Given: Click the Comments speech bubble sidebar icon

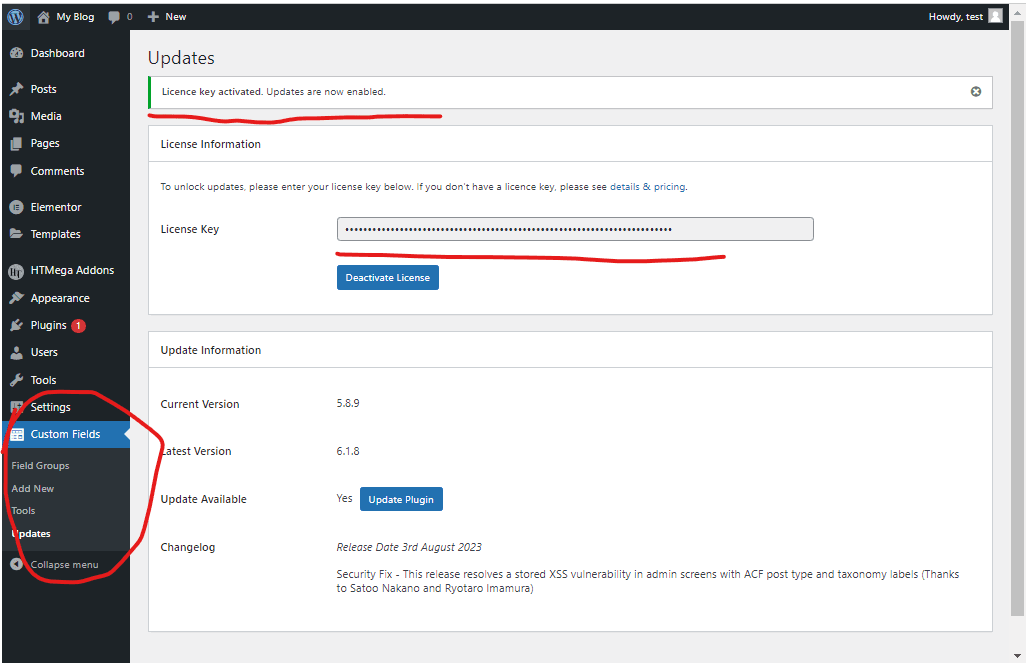Looking at the screenshot, I should [x=16, y=171].
